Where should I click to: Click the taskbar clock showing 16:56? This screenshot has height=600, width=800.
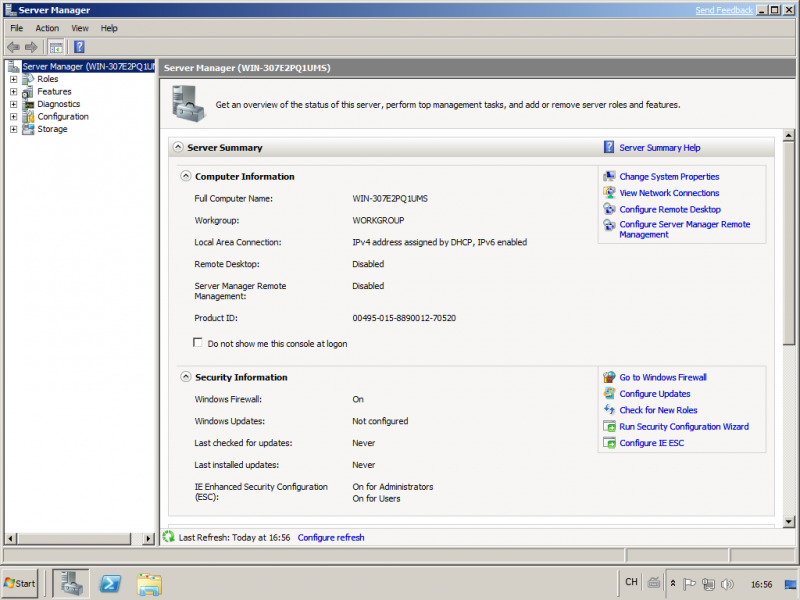761,584
